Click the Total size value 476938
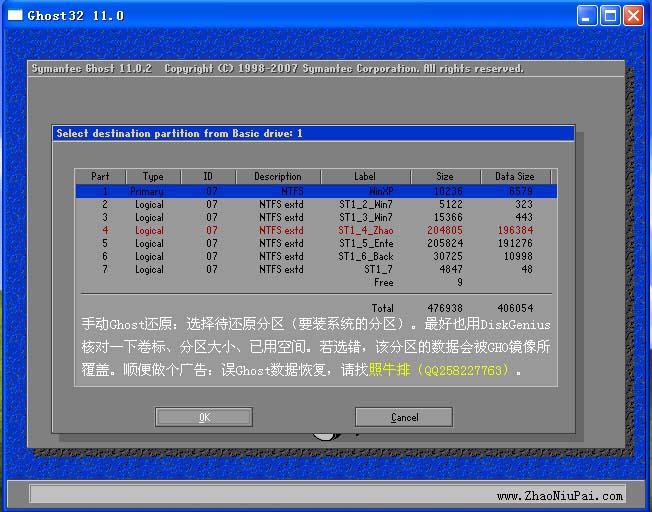 (445, 308)
